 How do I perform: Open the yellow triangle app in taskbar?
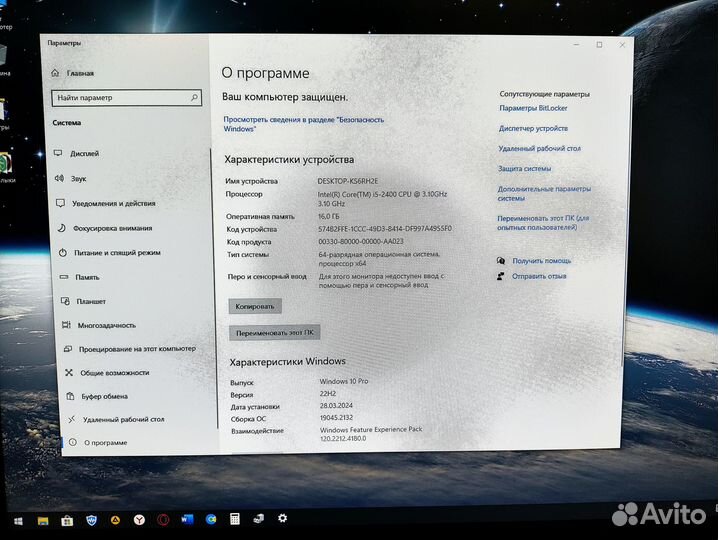tap(115, 519)
